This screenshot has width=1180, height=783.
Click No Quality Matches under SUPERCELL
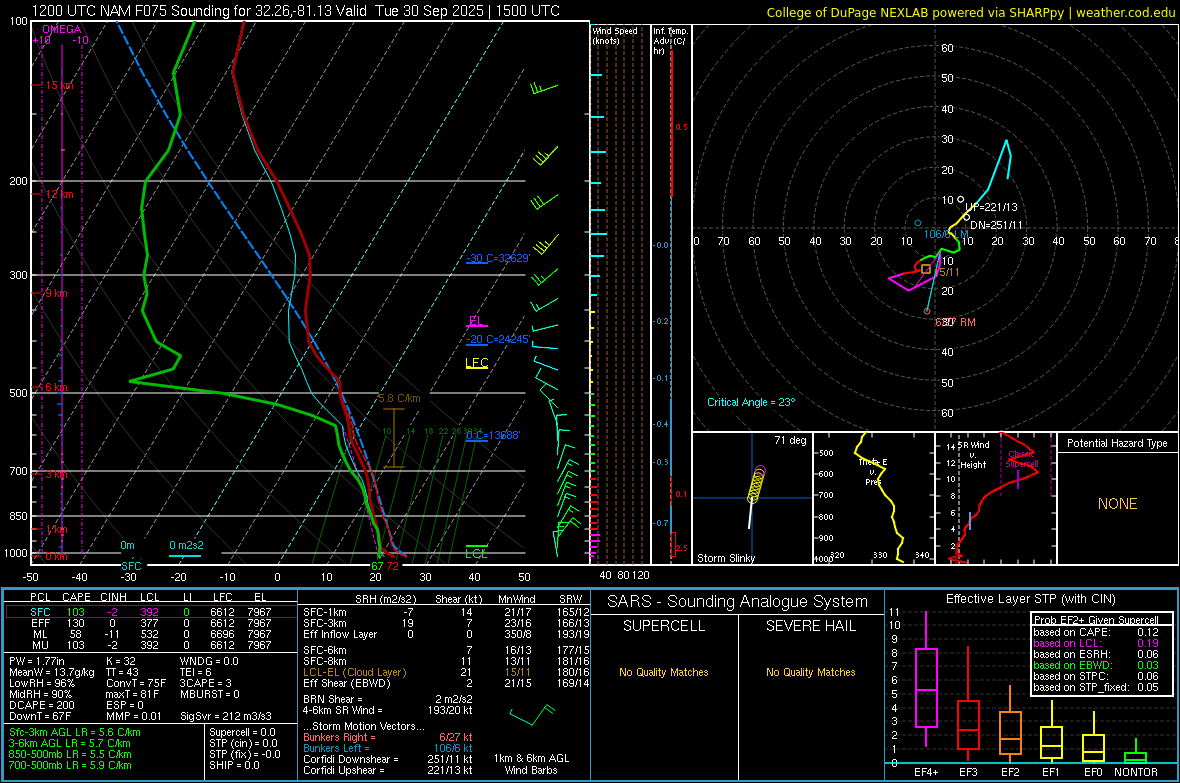(x=664, y=672)
